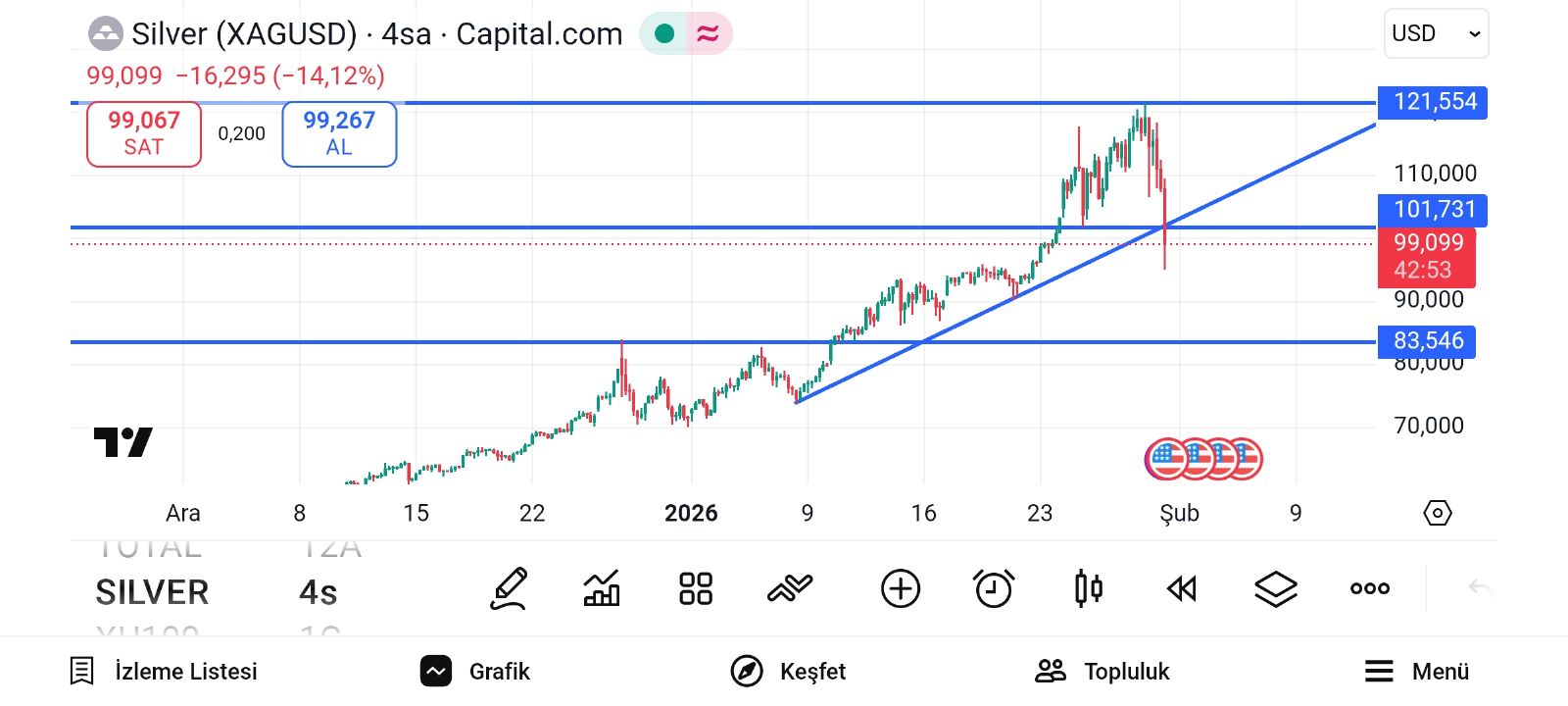This screenshot has height=706, width=1568.
Task: Change the candlestick chart type
Action: coord(1088,589)
